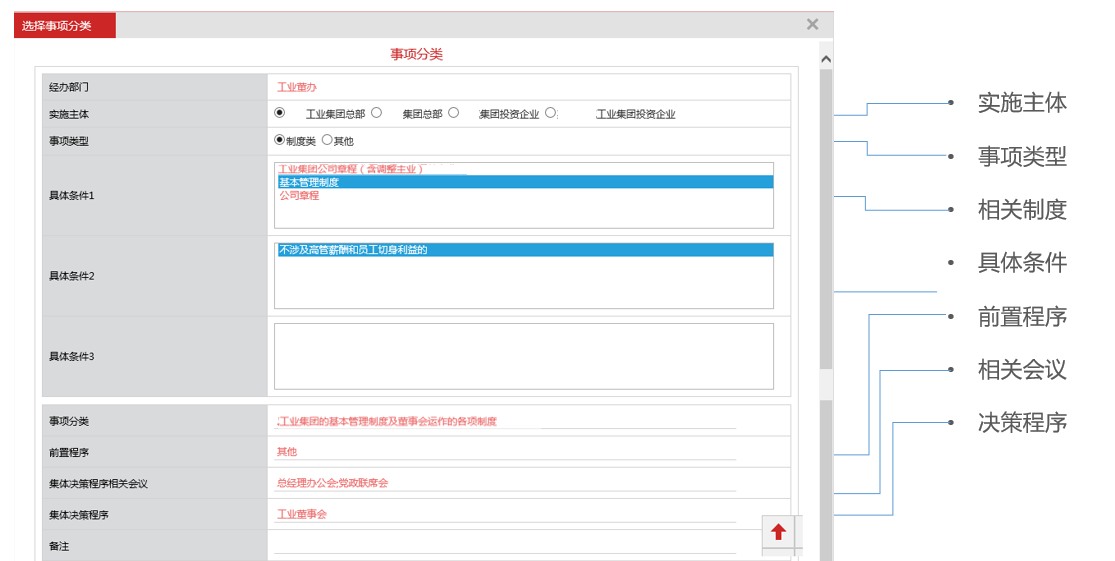Viewport: 1115px width, 561px height.
Task: Click the red back-to-top arrow icon
Action: (x=778, y=532)
